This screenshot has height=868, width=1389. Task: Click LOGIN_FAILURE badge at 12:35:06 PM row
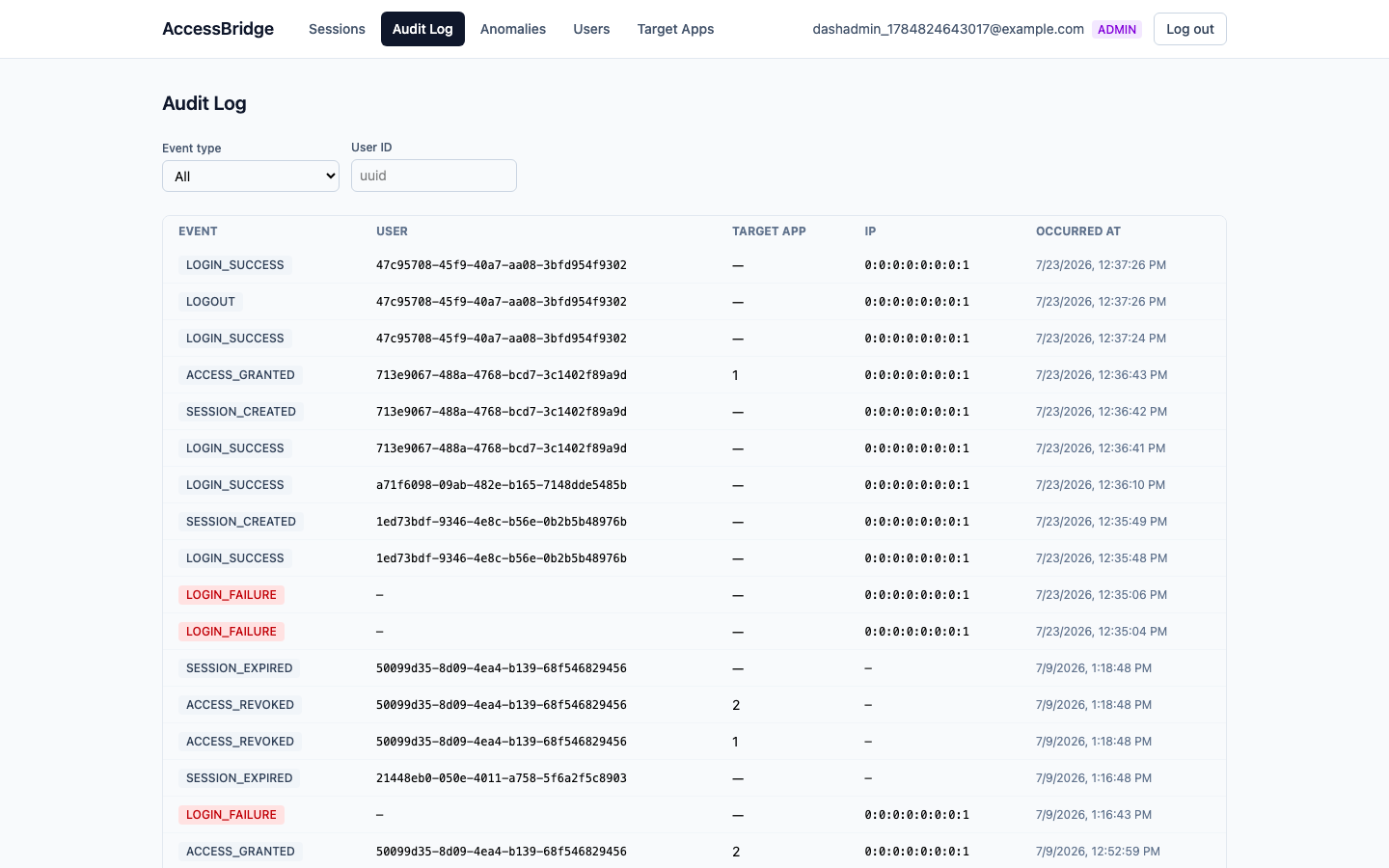click(231, 595)
